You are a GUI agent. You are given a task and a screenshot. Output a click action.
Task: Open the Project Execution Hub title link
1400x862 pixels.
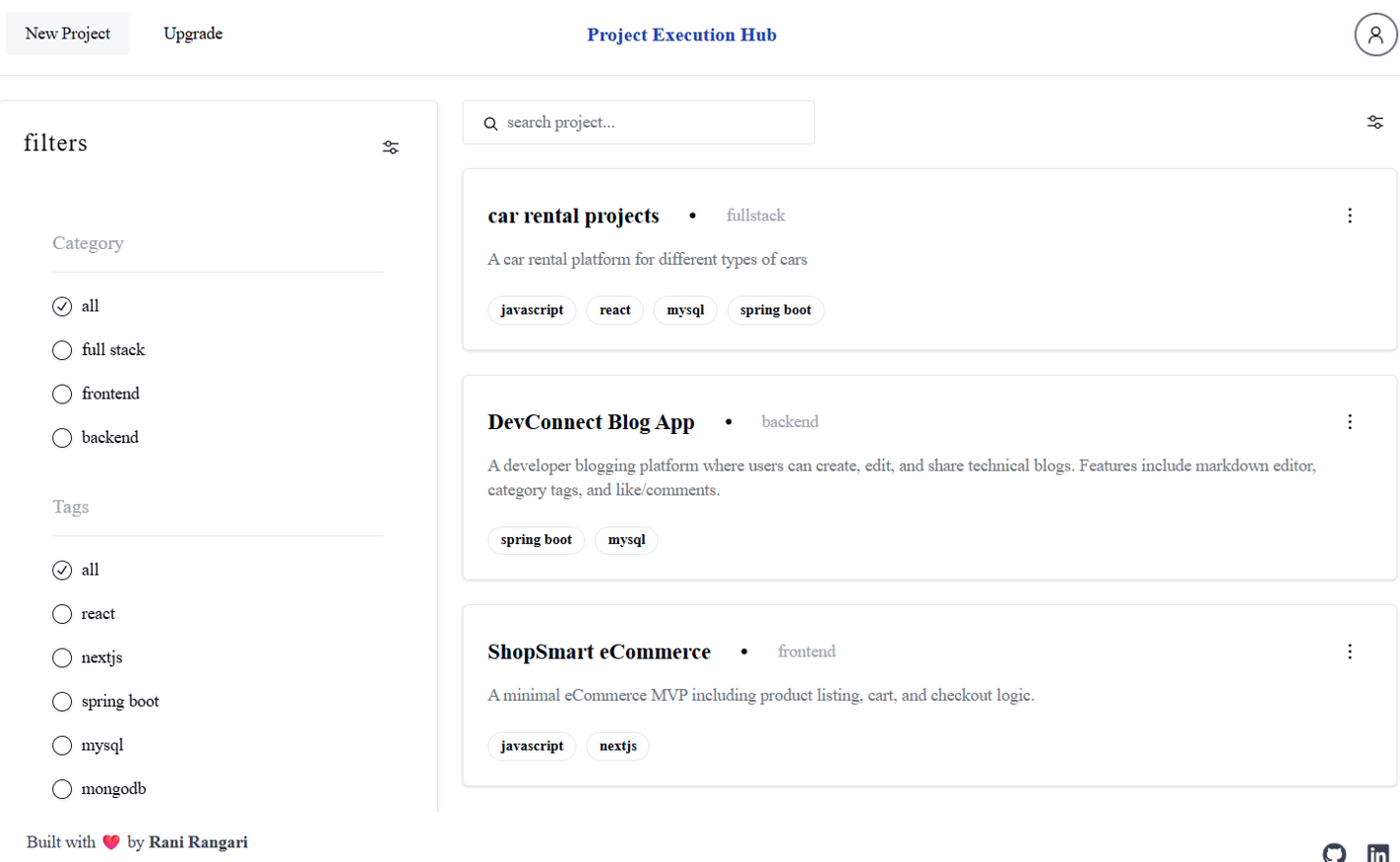[681, 34]
